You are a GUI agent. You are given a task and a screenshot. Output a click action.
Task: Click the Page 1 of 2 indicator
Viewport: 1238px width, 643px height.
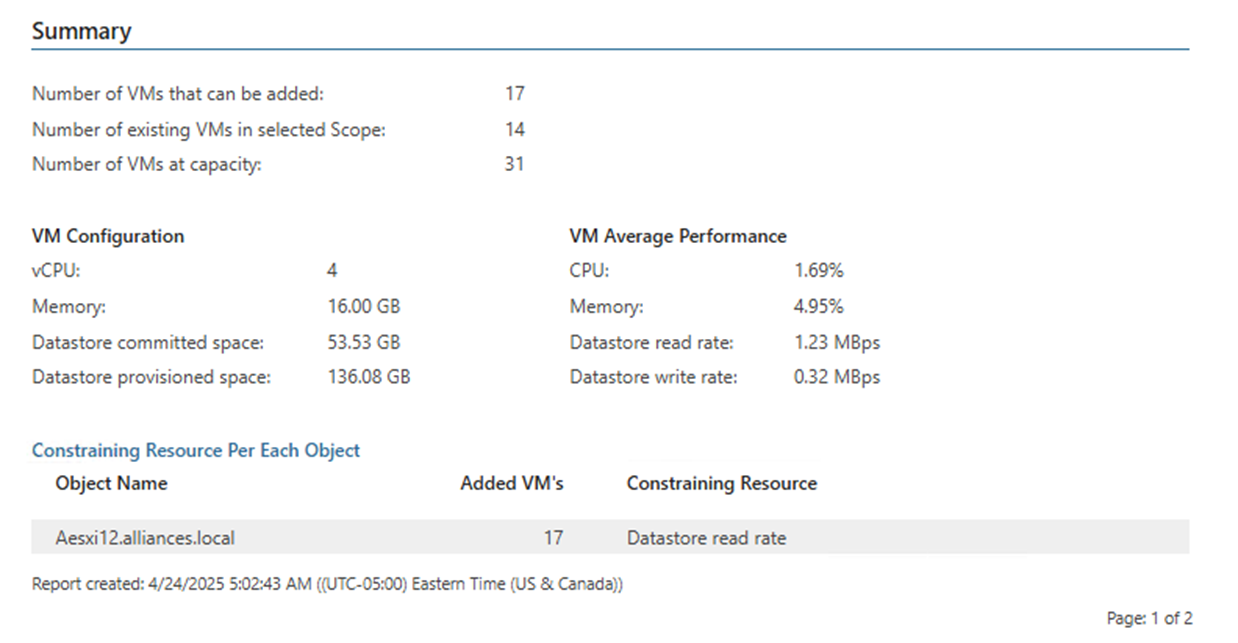pyautogui.click(x=1149, y=619)
